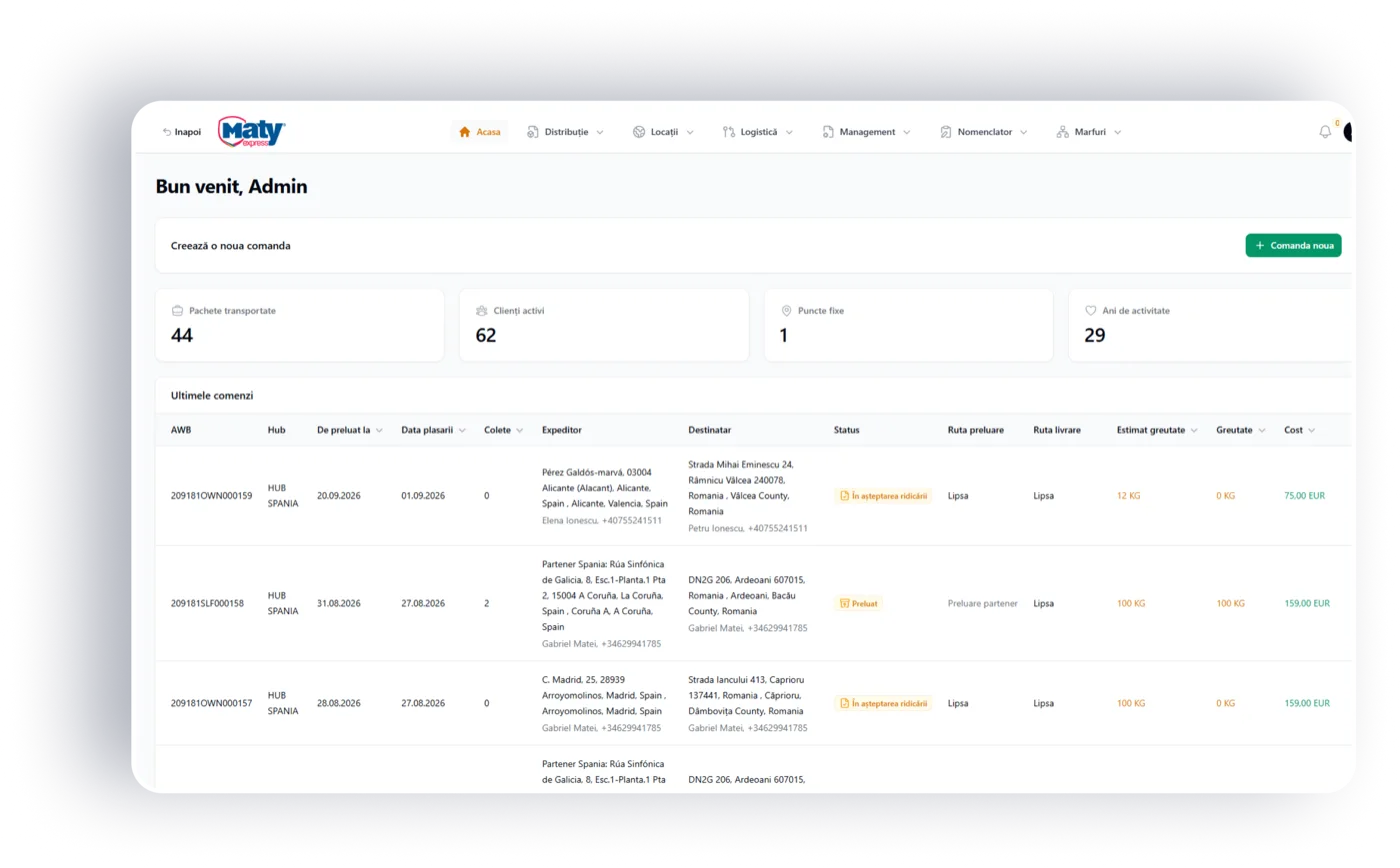This screenshot has width=1400, height=868.
Task: Click the Locații globe icon
Action: [639, 132]
